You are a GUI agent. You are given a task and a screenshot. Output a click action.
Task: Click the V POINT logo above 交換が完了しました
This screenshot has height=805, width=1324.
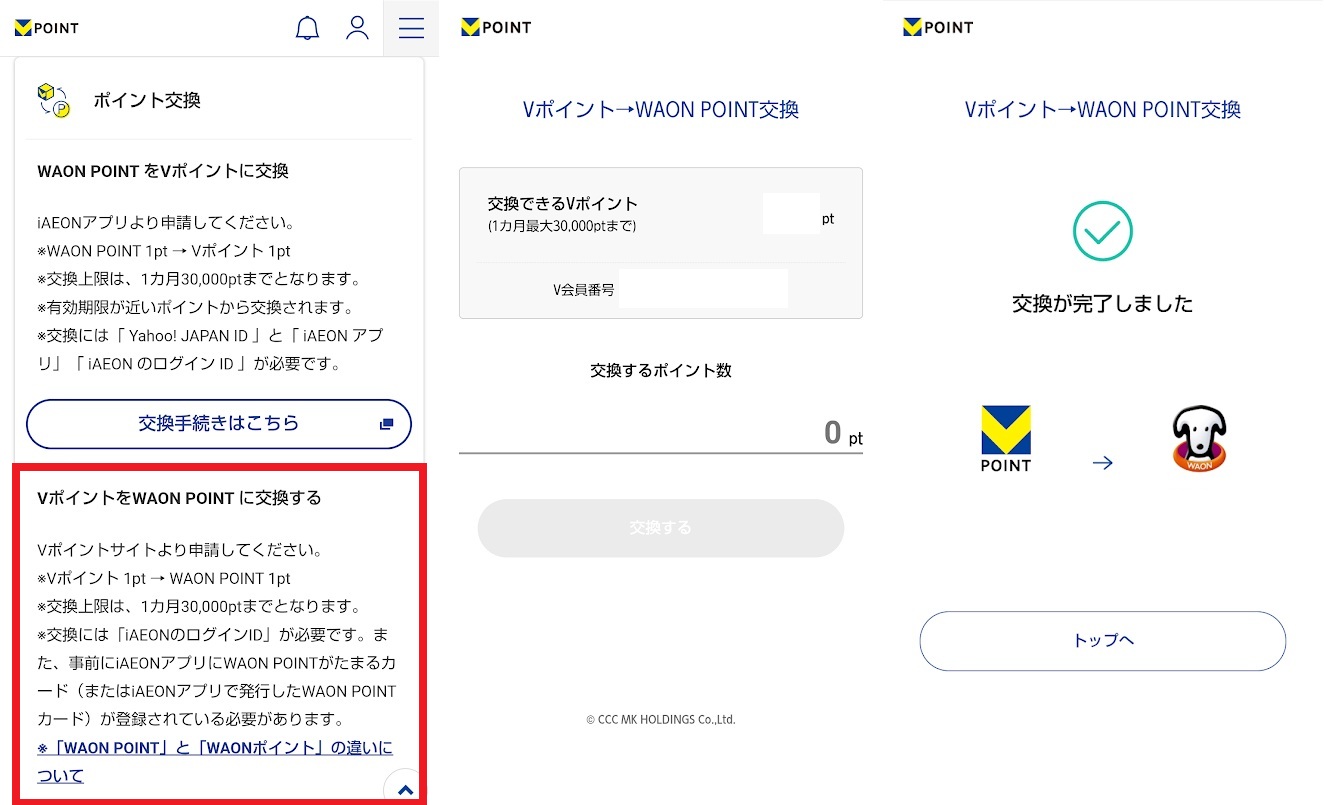[938, 28]
